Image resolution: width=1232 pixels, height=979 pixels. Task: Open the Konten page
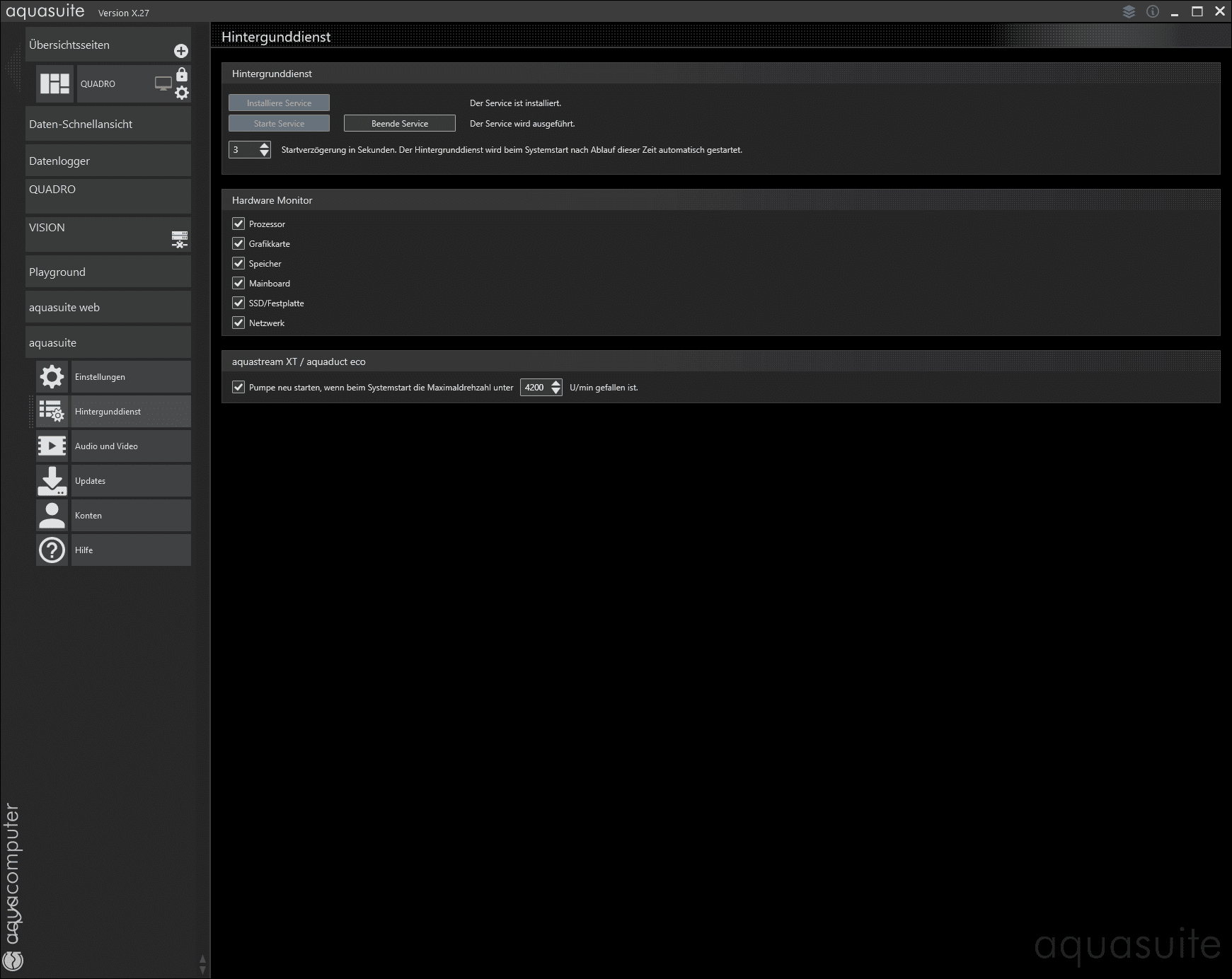click(131, 515)
